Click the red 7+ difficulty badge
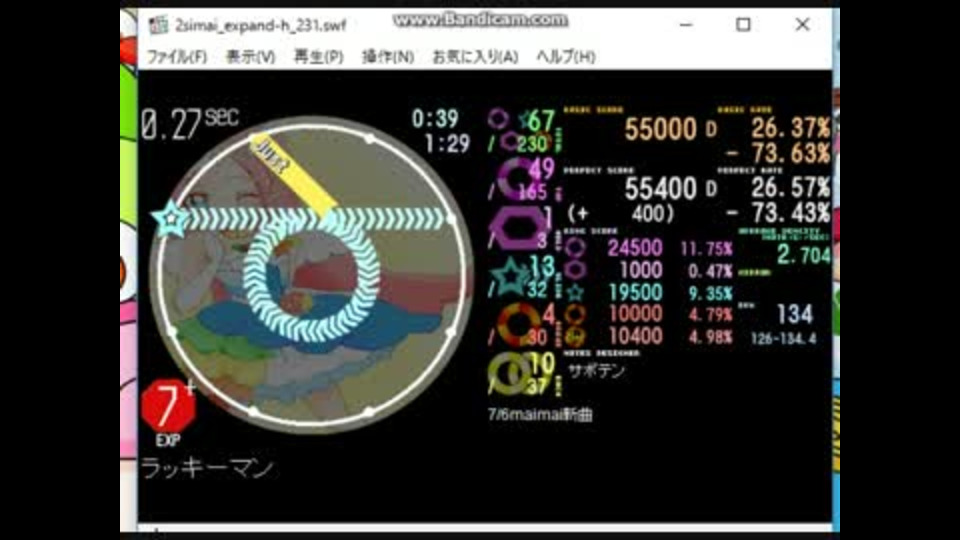The height and width of the screenshot is (540, 960). pos(168,405)
